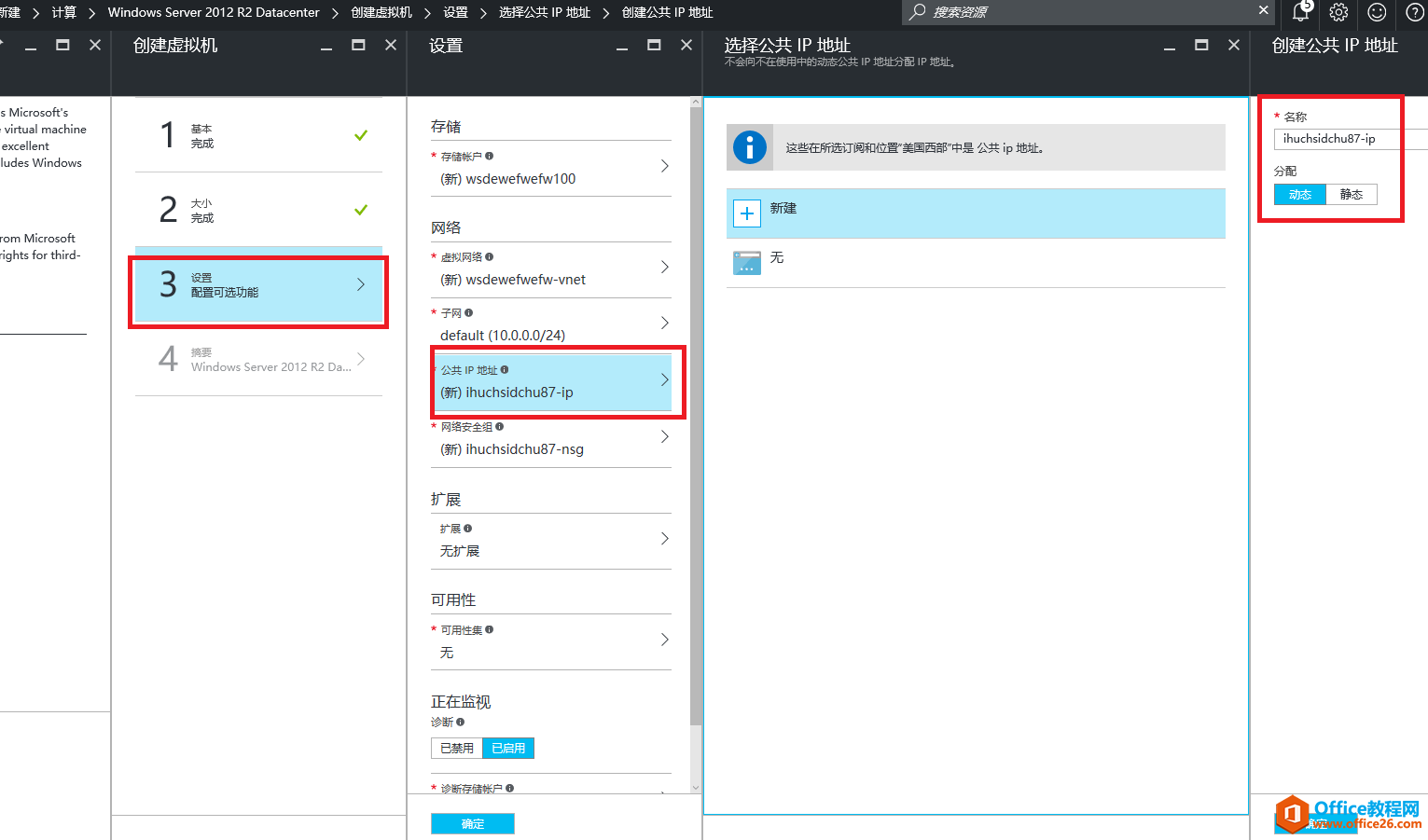Click the plus icon next to 新建
Viewport: 1428px width, 840px height.
pyautogui.click(x=747, y=213)
